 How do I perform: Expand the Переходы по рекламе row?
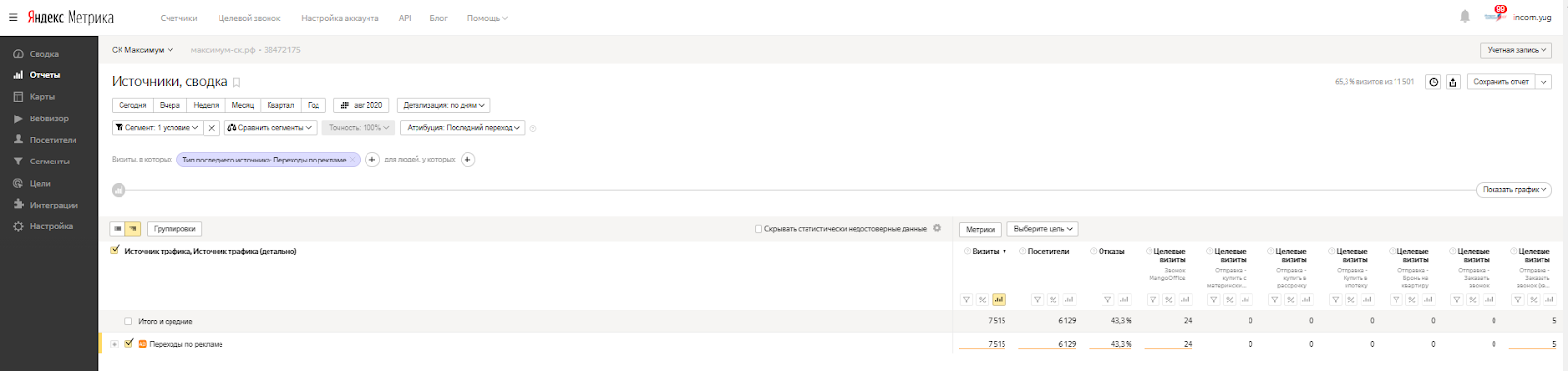pos(114,344)
